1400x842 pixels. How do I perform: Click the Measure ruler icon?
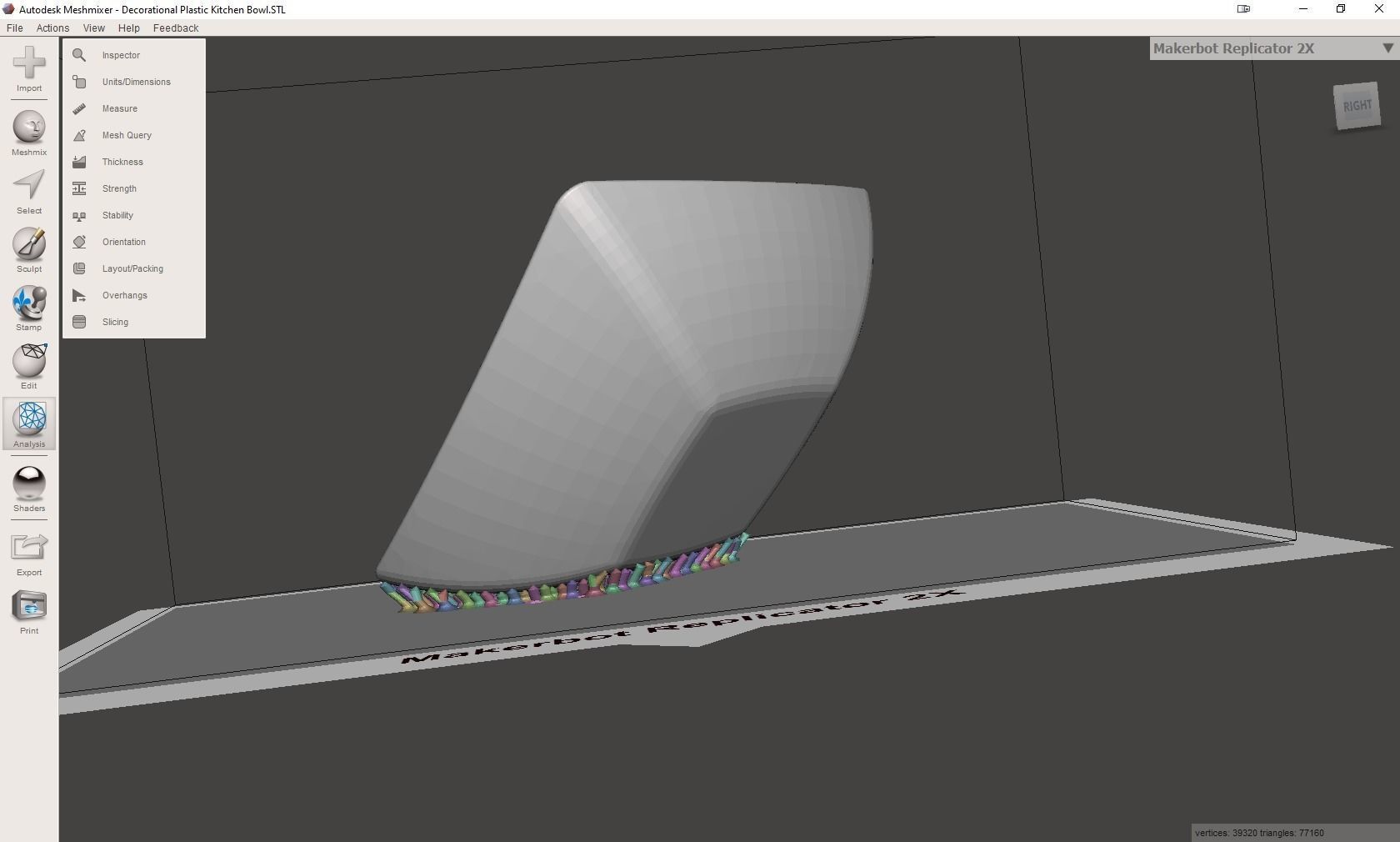pyautogui.click(x=79, y=108)
